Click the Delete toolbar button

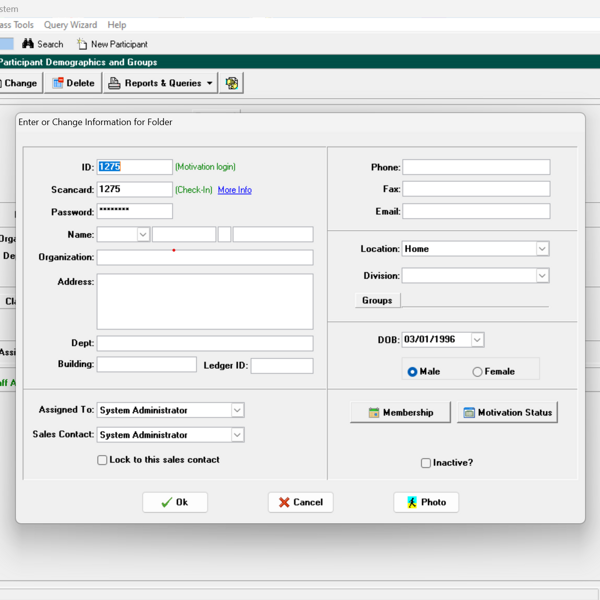(x=73, y=83)
